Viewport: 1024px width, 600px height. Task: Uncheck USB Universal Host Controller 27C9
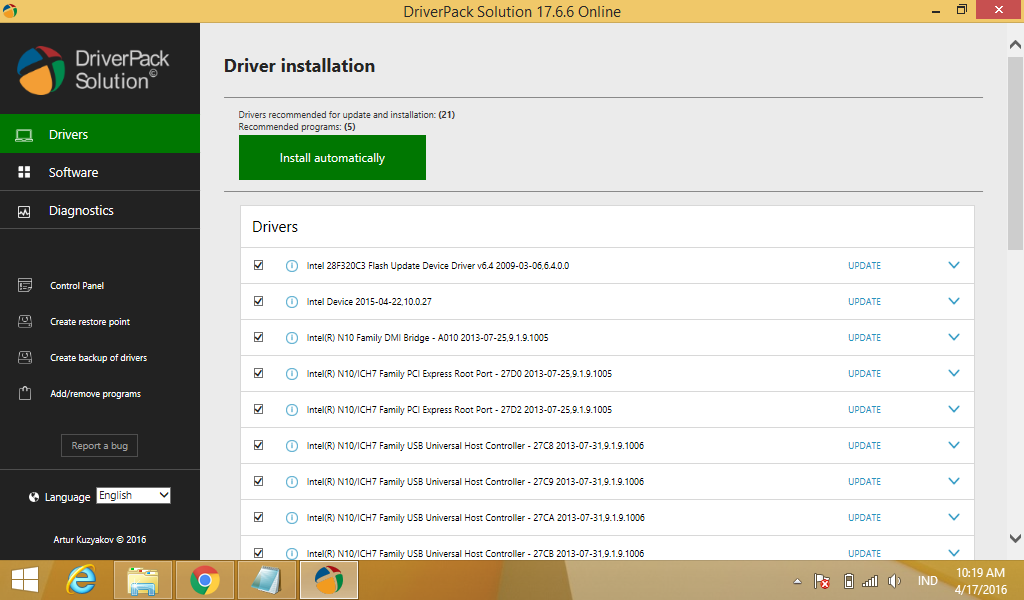click(x=259, y=481)
